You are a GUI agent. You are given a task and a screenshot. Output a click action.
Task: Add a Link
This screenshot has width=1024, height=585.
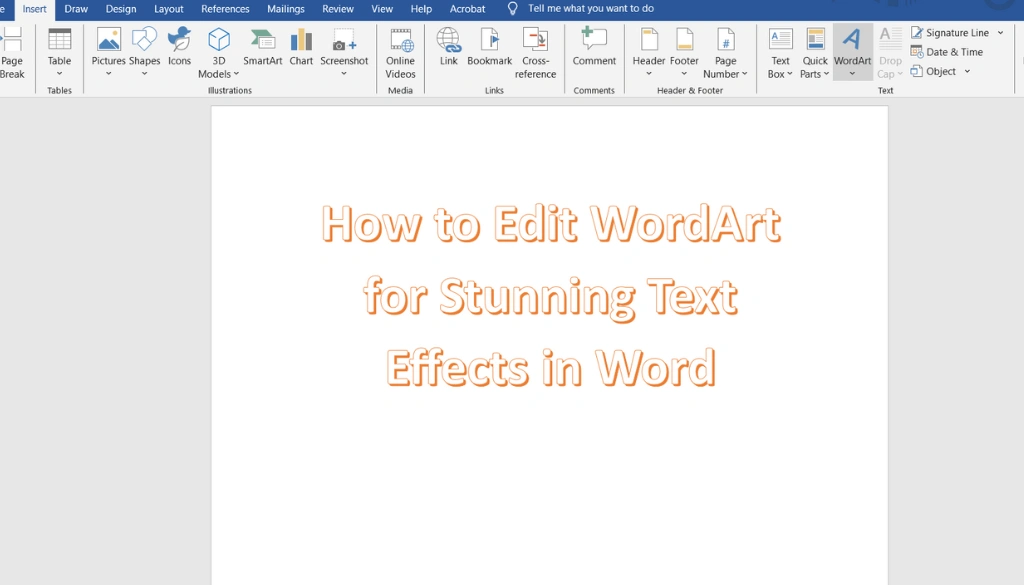[449, 47]
